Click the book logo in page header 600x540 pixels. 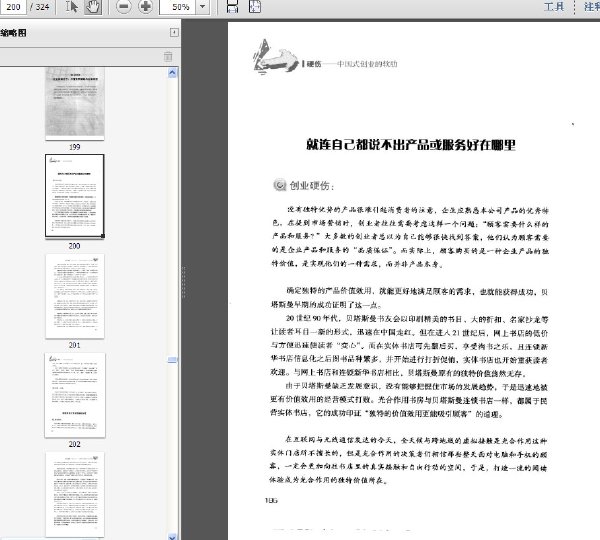[275, 57]
